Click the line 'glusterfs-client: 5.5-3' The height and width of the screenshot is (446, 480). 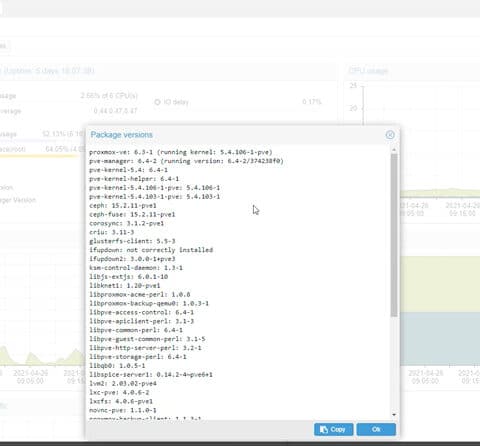tap(132, 241)
